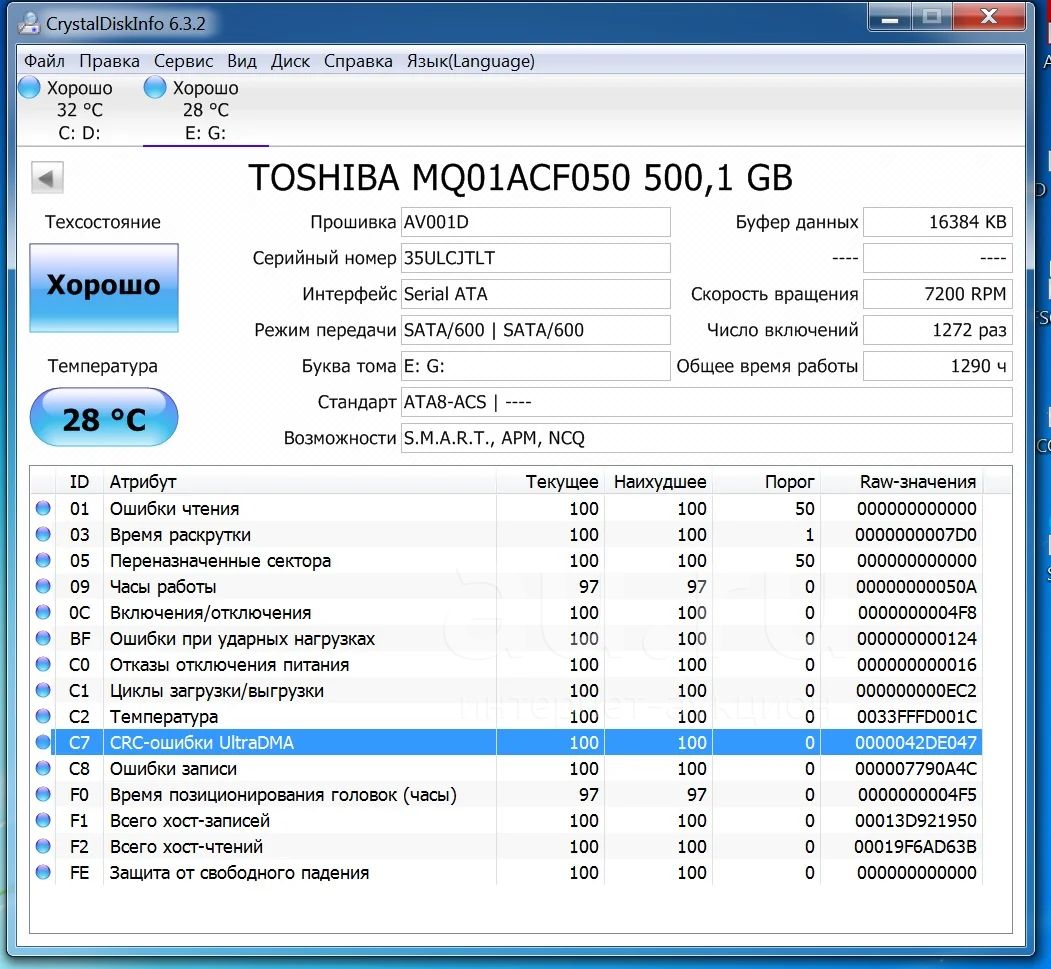This screenshot has height=969, width=1051.
Task: Click the status dot for Ошибки записи
Action: 44,768
